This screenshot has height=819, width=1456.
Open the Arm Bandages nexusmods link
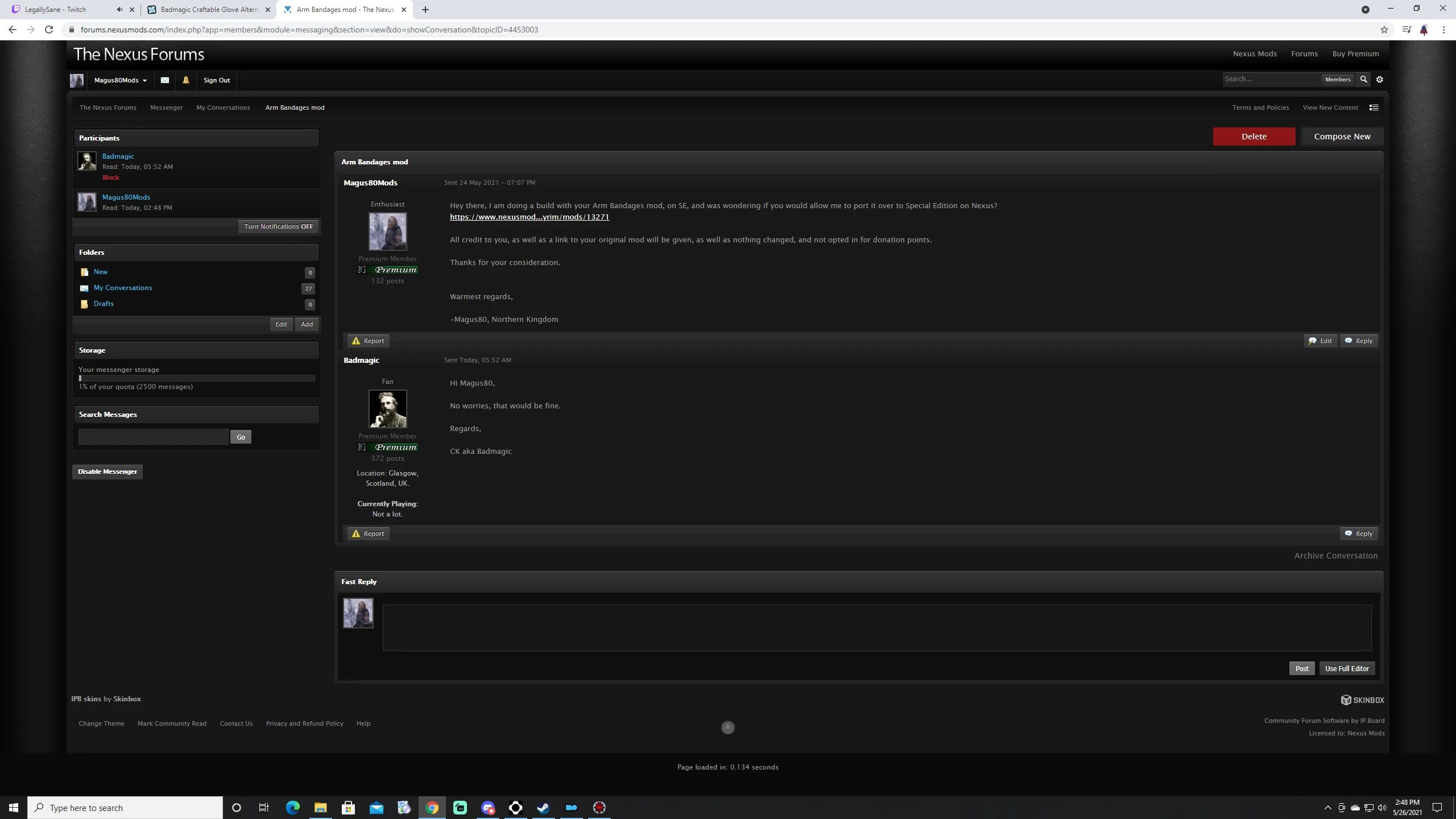[529, 217]
